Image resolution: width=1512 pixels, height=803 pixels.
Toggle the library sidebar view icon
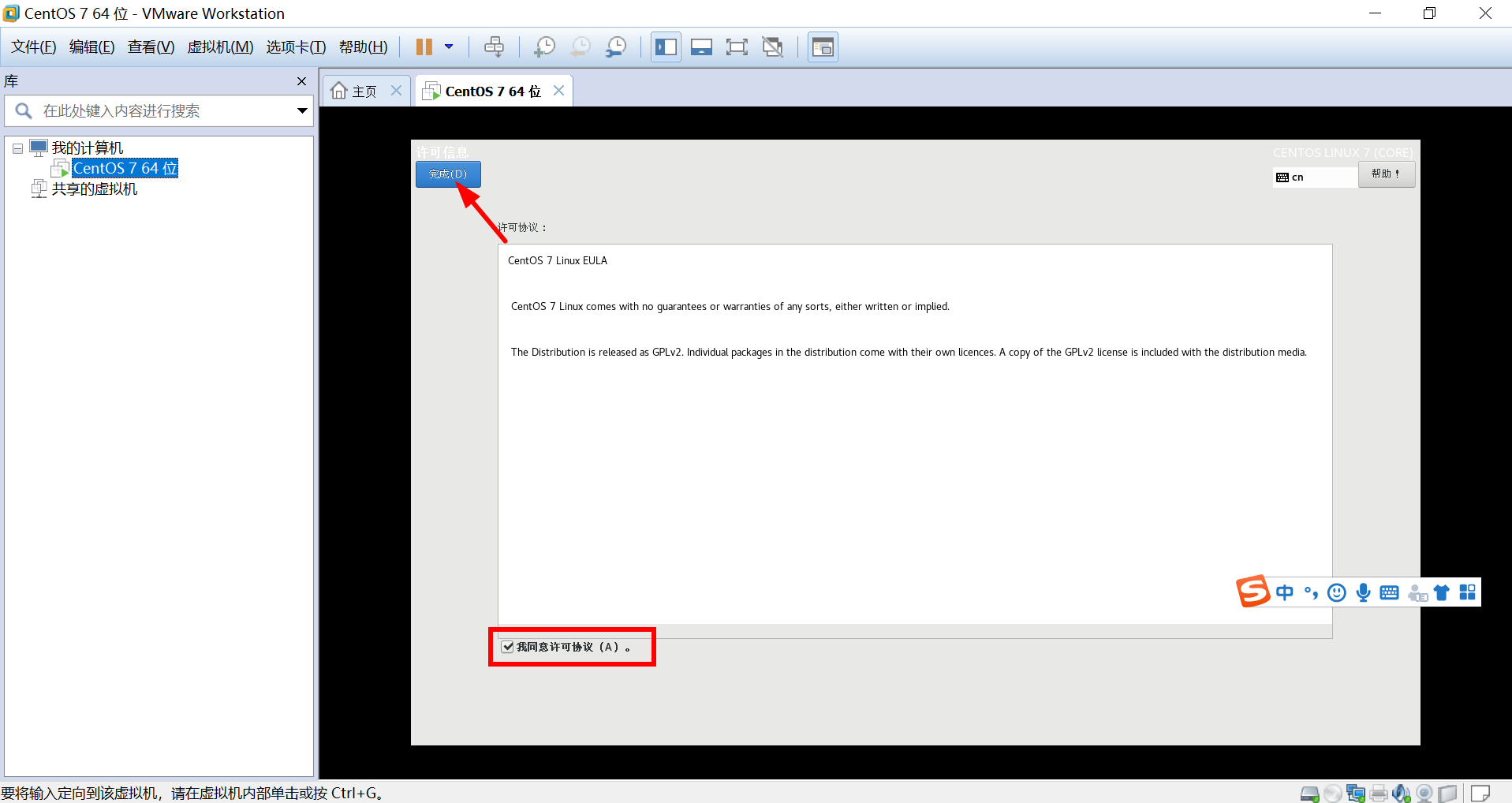[x=666, y=47]
